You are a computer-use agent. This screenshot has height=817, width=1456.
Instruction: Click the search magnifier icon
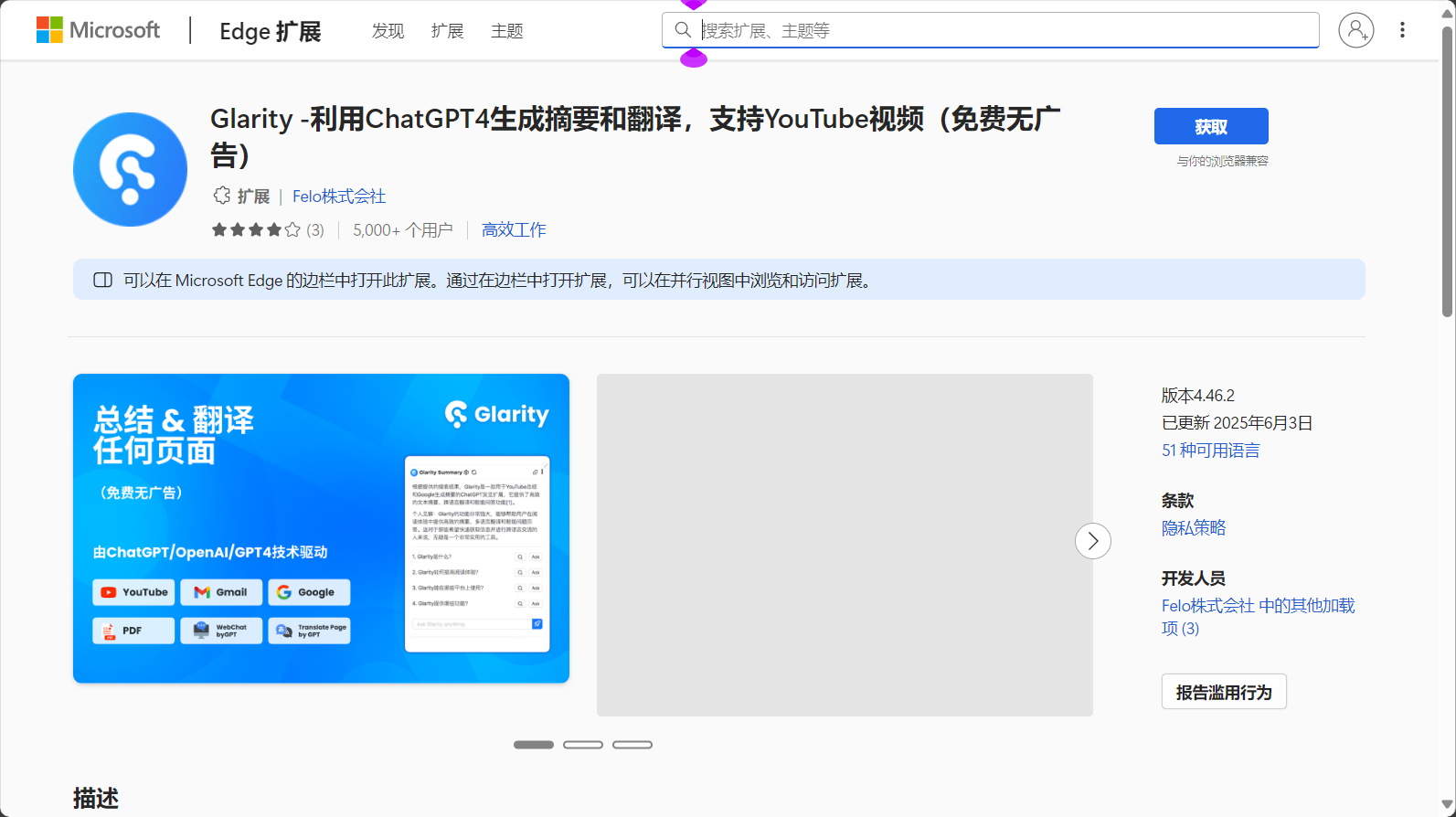(x=683, y=30)
